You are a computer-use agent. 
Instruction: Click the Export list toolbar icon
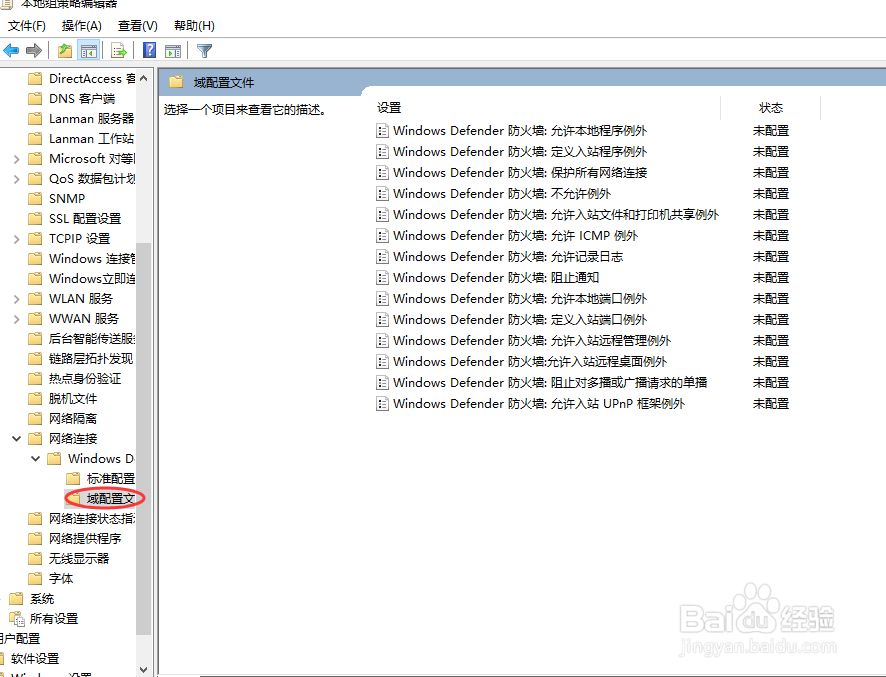119,51
